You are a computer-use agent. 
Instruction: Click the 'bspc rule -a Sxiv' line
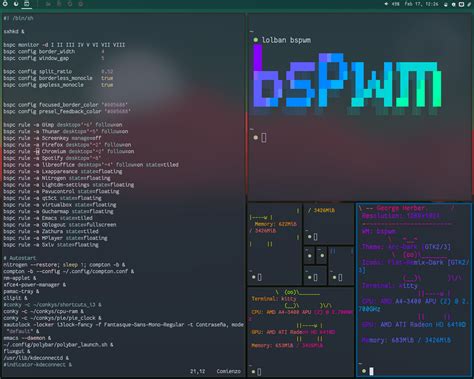51,245
